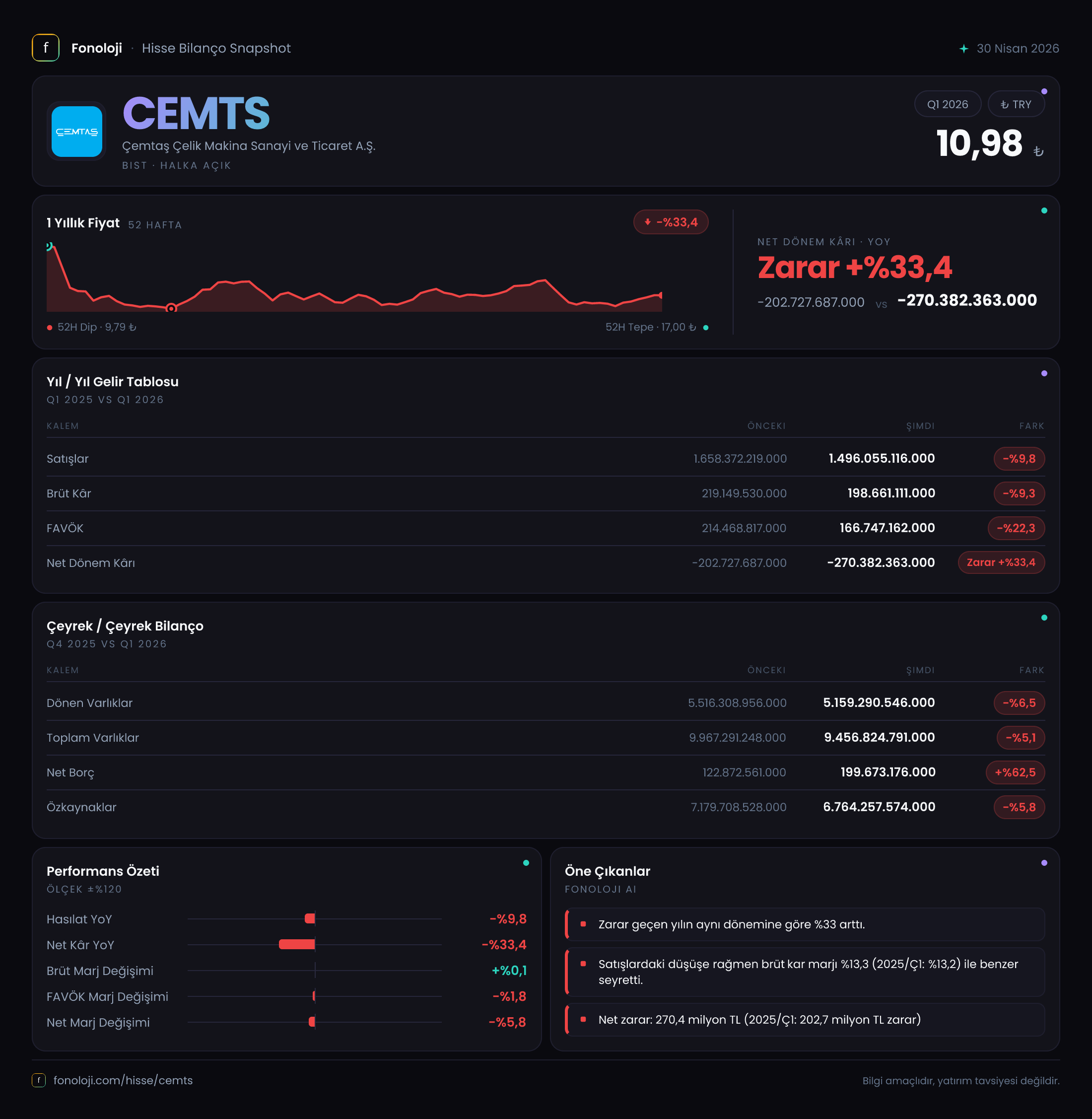Click the -%22,3 badge in the FAVÖK row
Image resolution: width=1092 pixels, height=1119 pixels.
click(x=1016, y=528)
